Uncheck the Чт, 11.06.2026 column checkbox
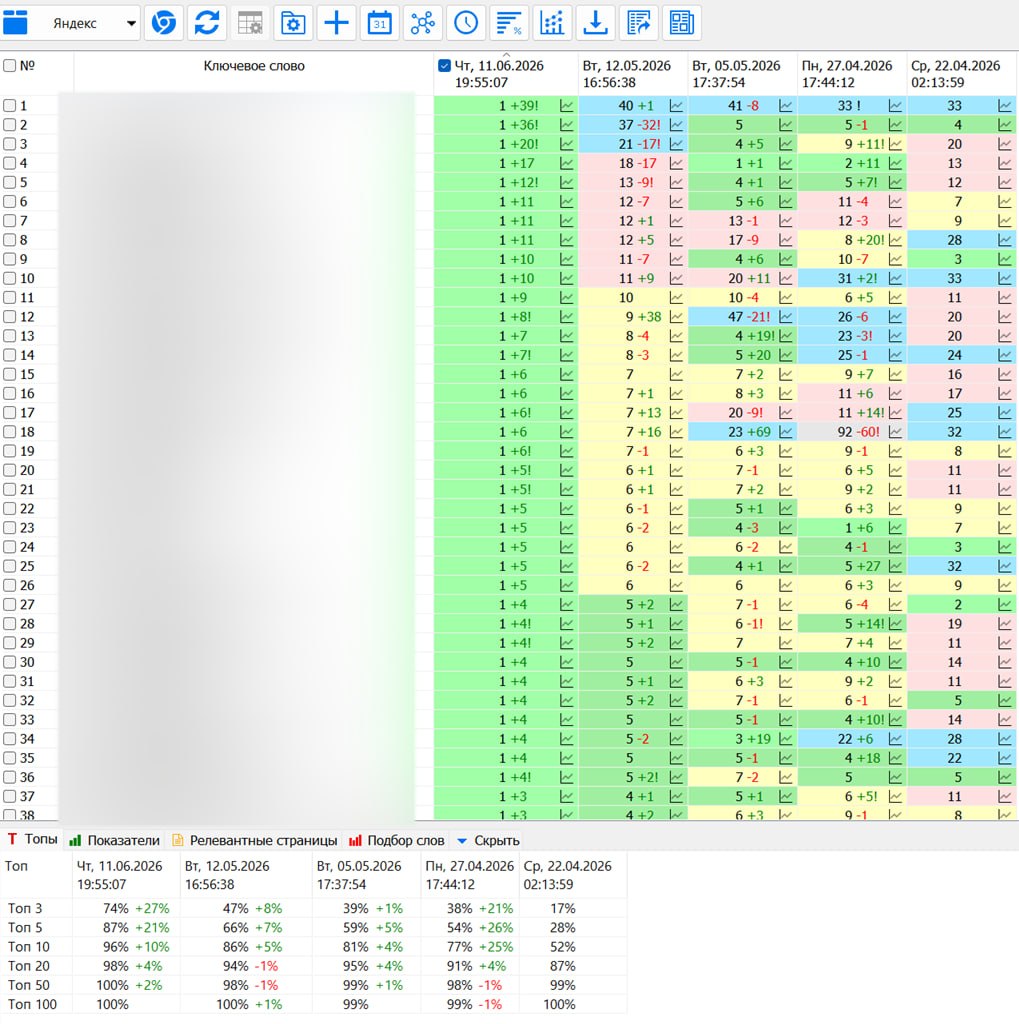The height and width of the screenshot is (1024, 1019). pyautogui.click(x=444, y=66)
